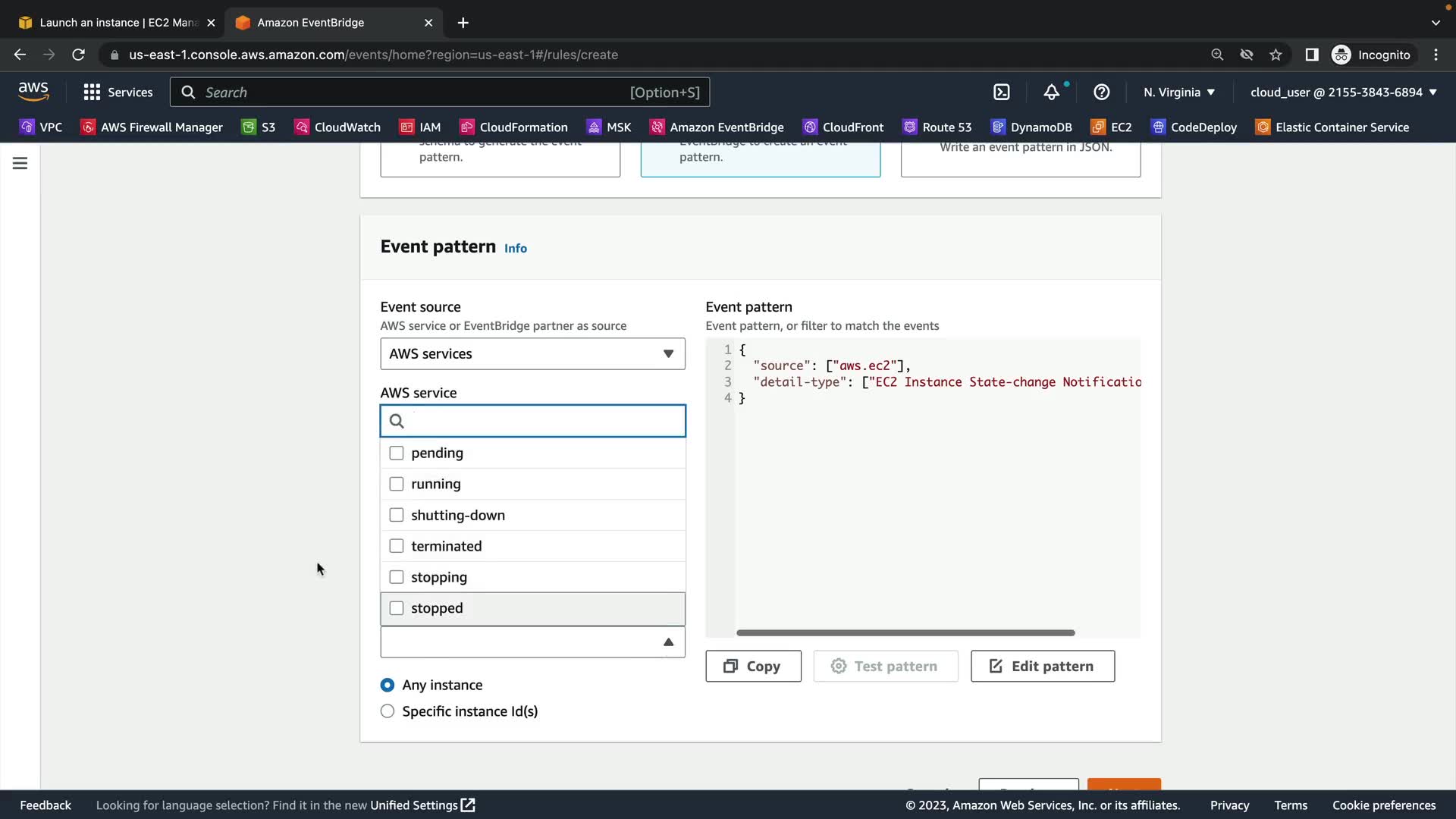Screen dimensions: 1456x819
Task: Open the help question mark icon
Action: [1101, 93]
